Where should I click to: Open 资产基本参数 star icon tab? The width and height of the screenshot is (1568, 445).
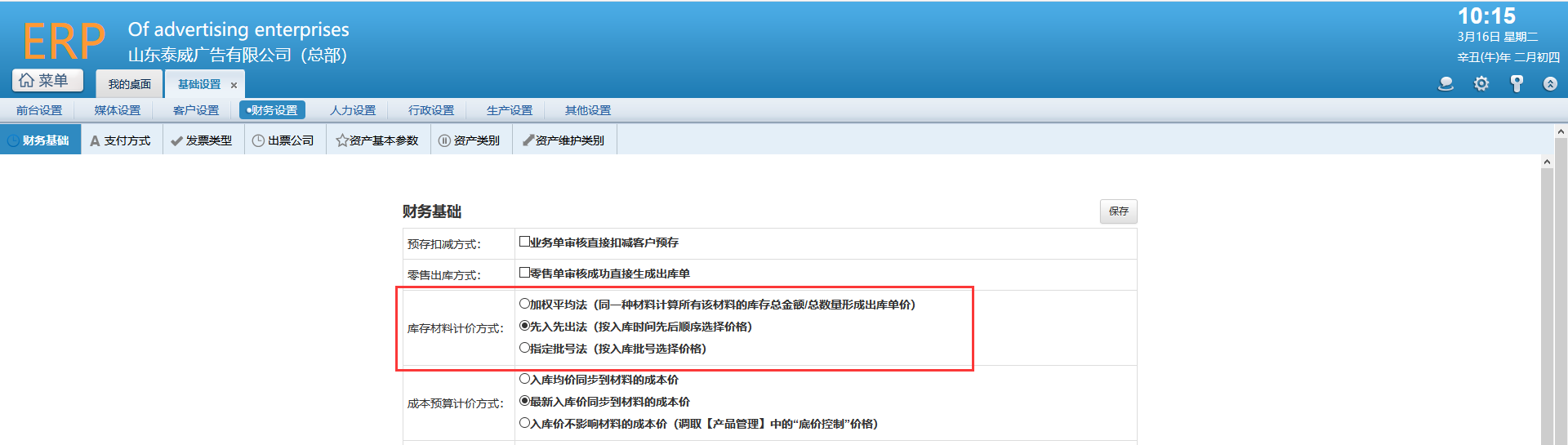377,140
